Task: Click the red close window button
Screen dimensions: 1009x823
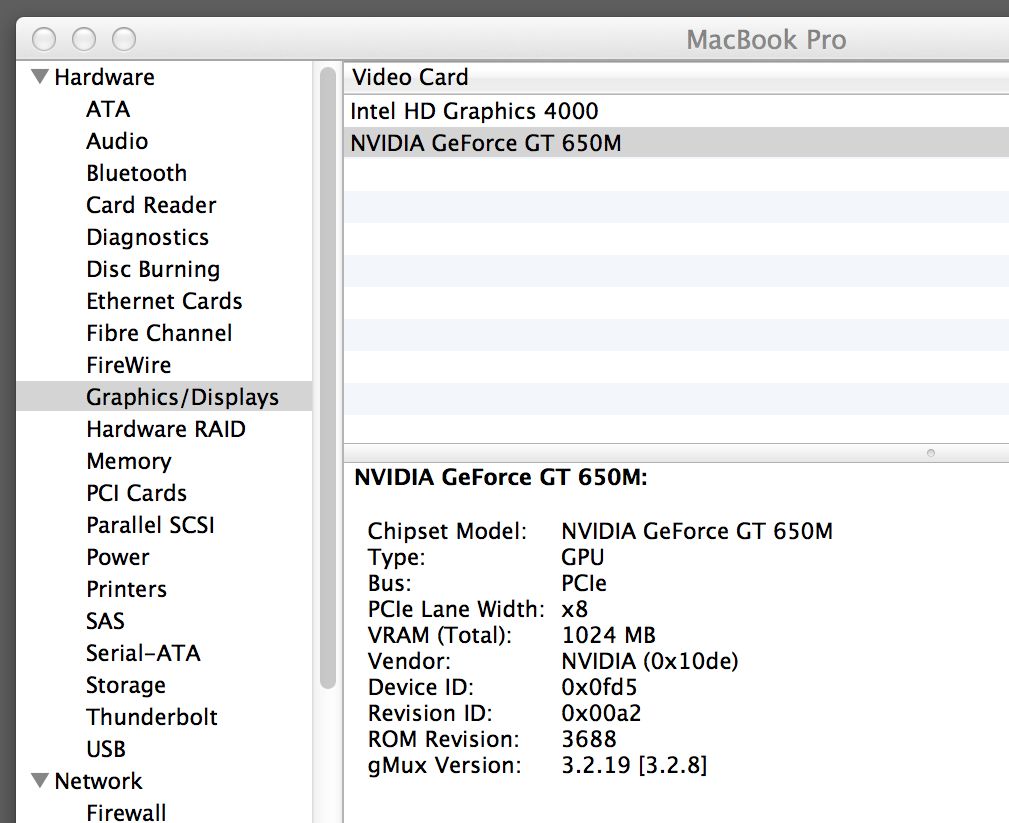Action: coord(44,39)
